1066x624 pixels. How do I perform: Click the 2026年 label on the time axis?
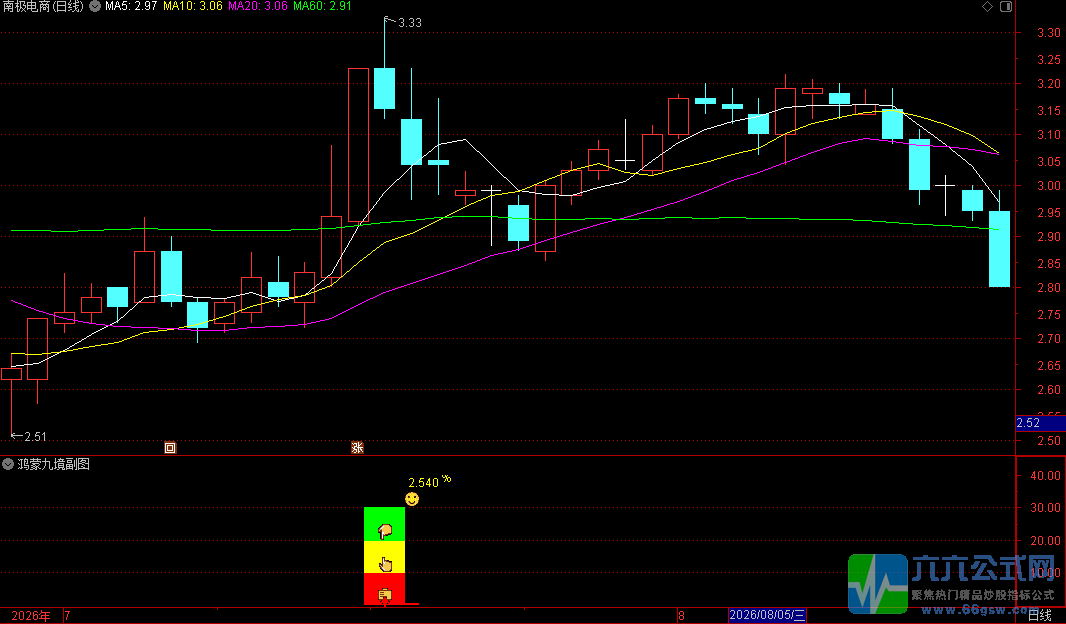point(31,616)
